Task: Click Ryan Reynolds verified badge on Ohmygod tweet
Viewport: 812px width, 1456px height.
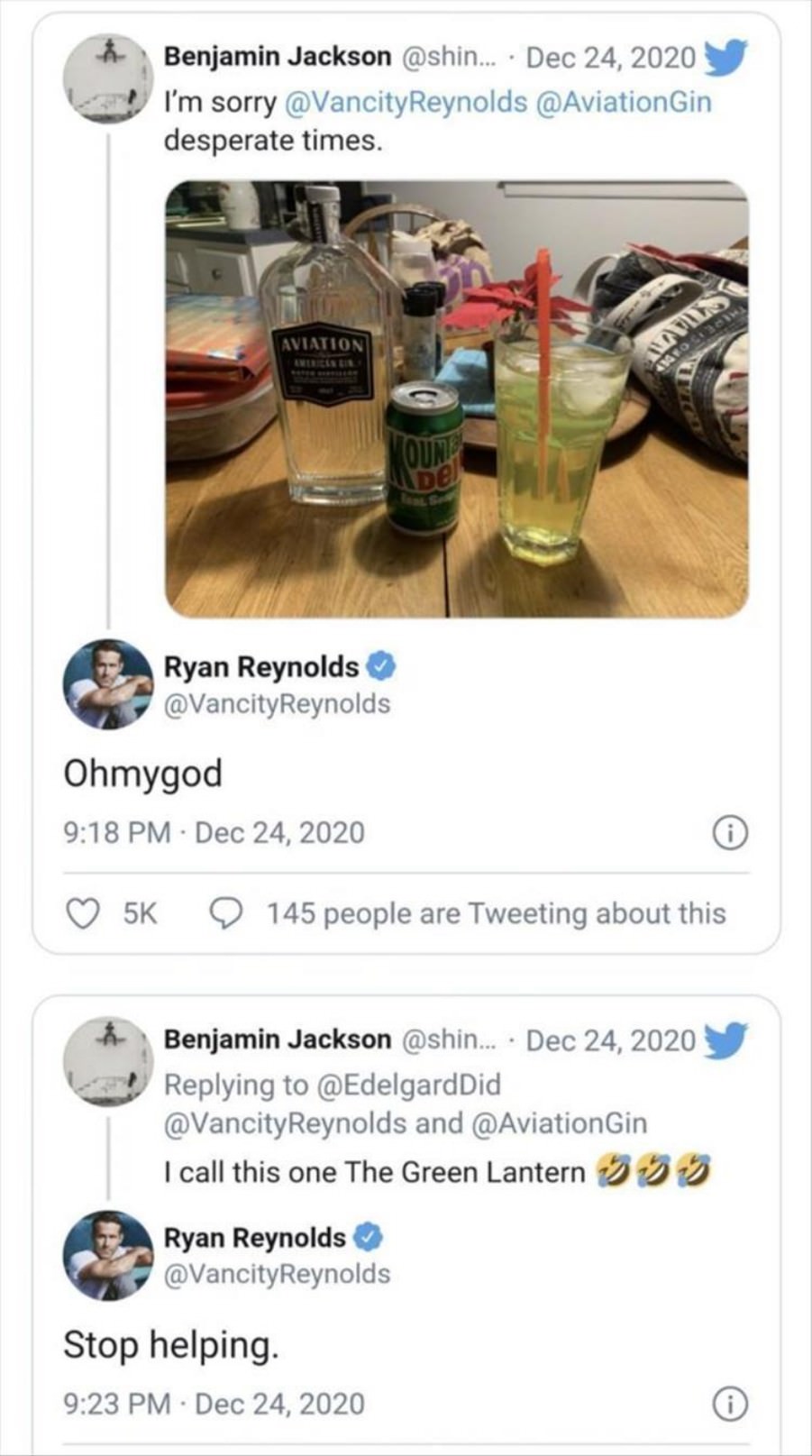Action: (x=382, y=667)
